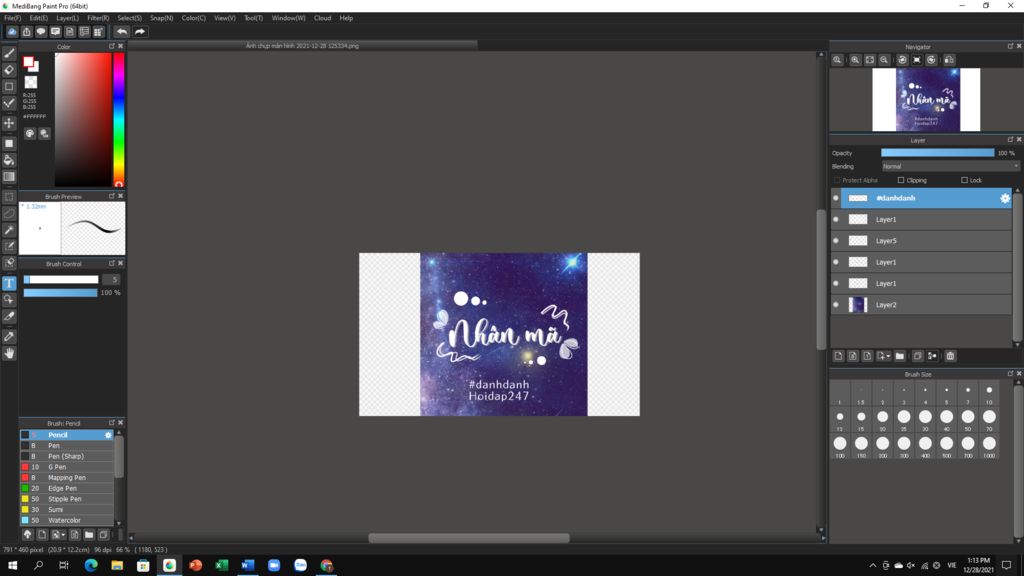The width and height of the screenshot is (1024, 576).
Task: Select the rectangular Select tool
Action: tap(9, 197)
